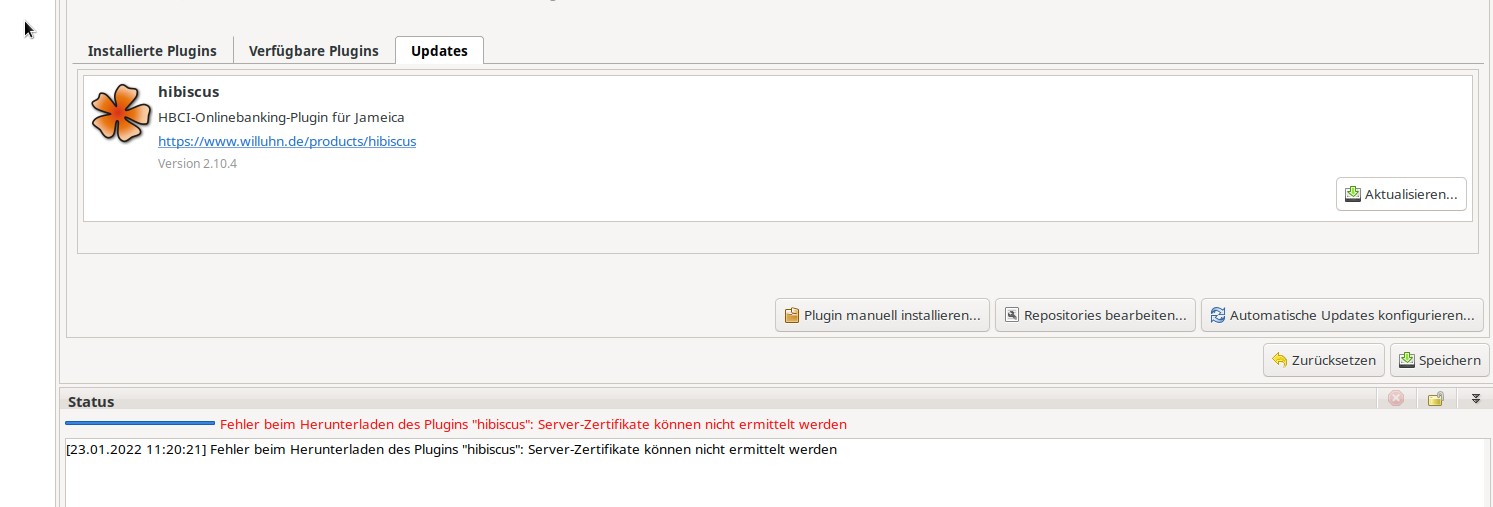The width and height of the screenshot is (1493, 507).
Task: Click the Version 2.10.4 label
Action: click(x=197, y=163)
